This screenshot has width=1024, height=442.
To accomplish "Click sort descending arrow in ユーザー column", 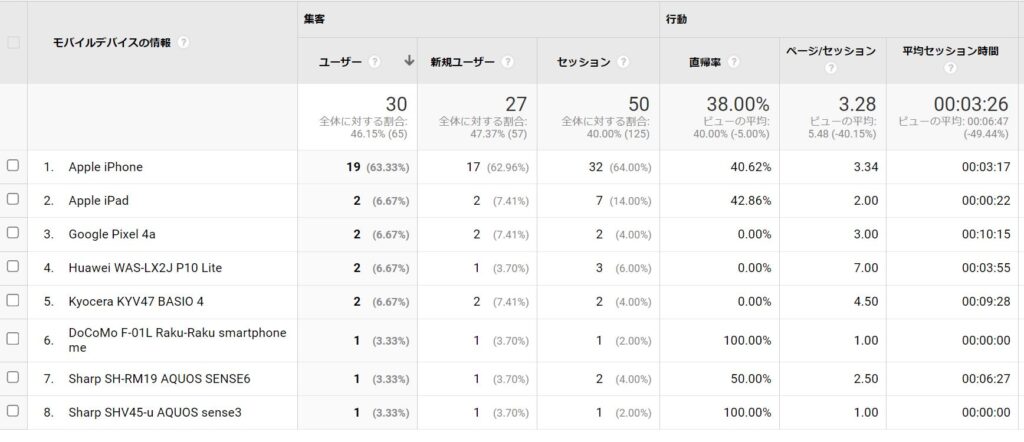I will (408, 61).
